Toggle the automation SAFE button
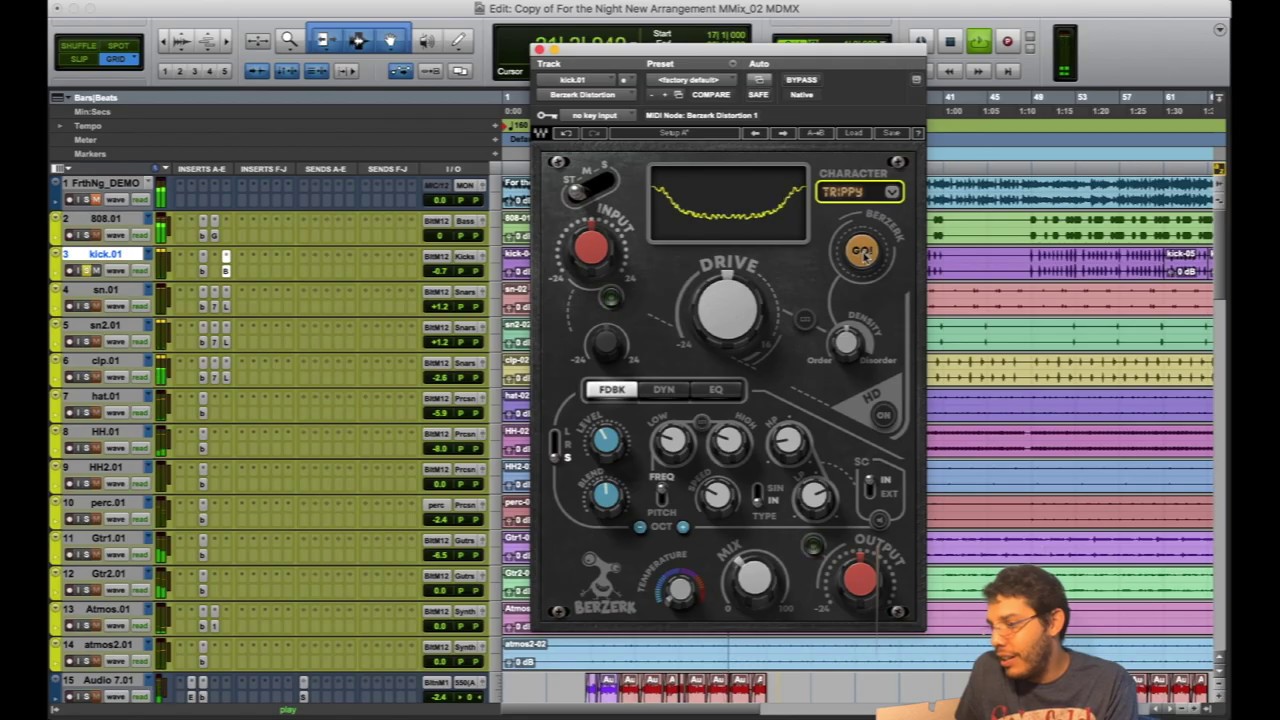This screenshot has height=720, width=1280. pyautogui.click(x=758, y=95)
